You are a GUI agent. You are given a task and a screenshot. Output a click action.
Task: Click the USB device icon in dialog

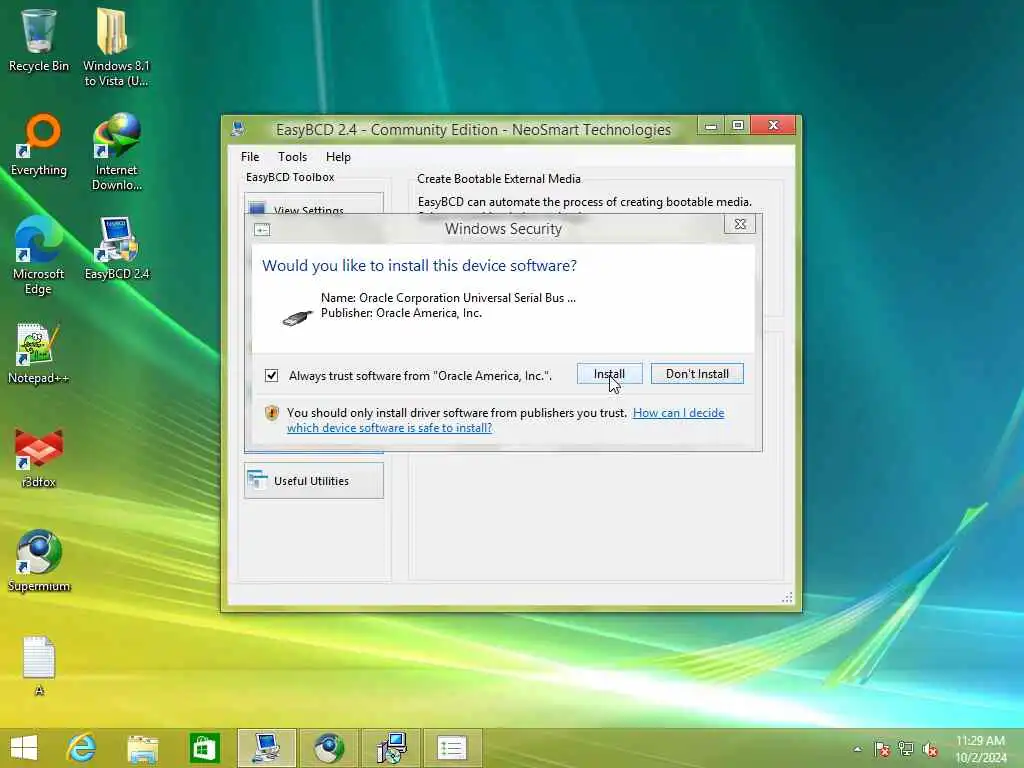[x=298, y=317]
